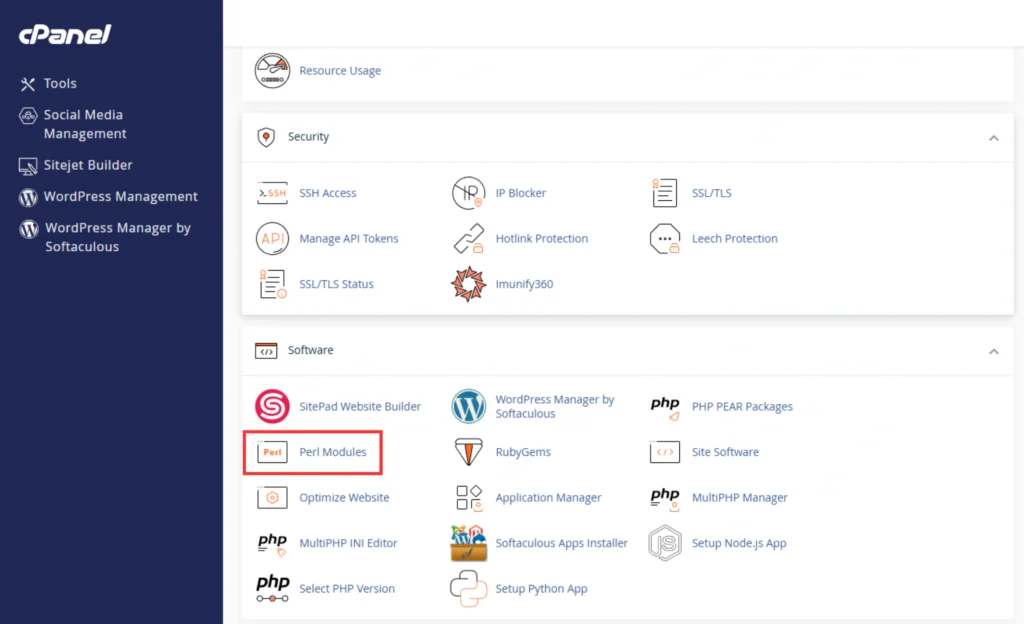Screen dimensions: 1024x624
Task: Open the Site Software link
Action: click(726, 452)
